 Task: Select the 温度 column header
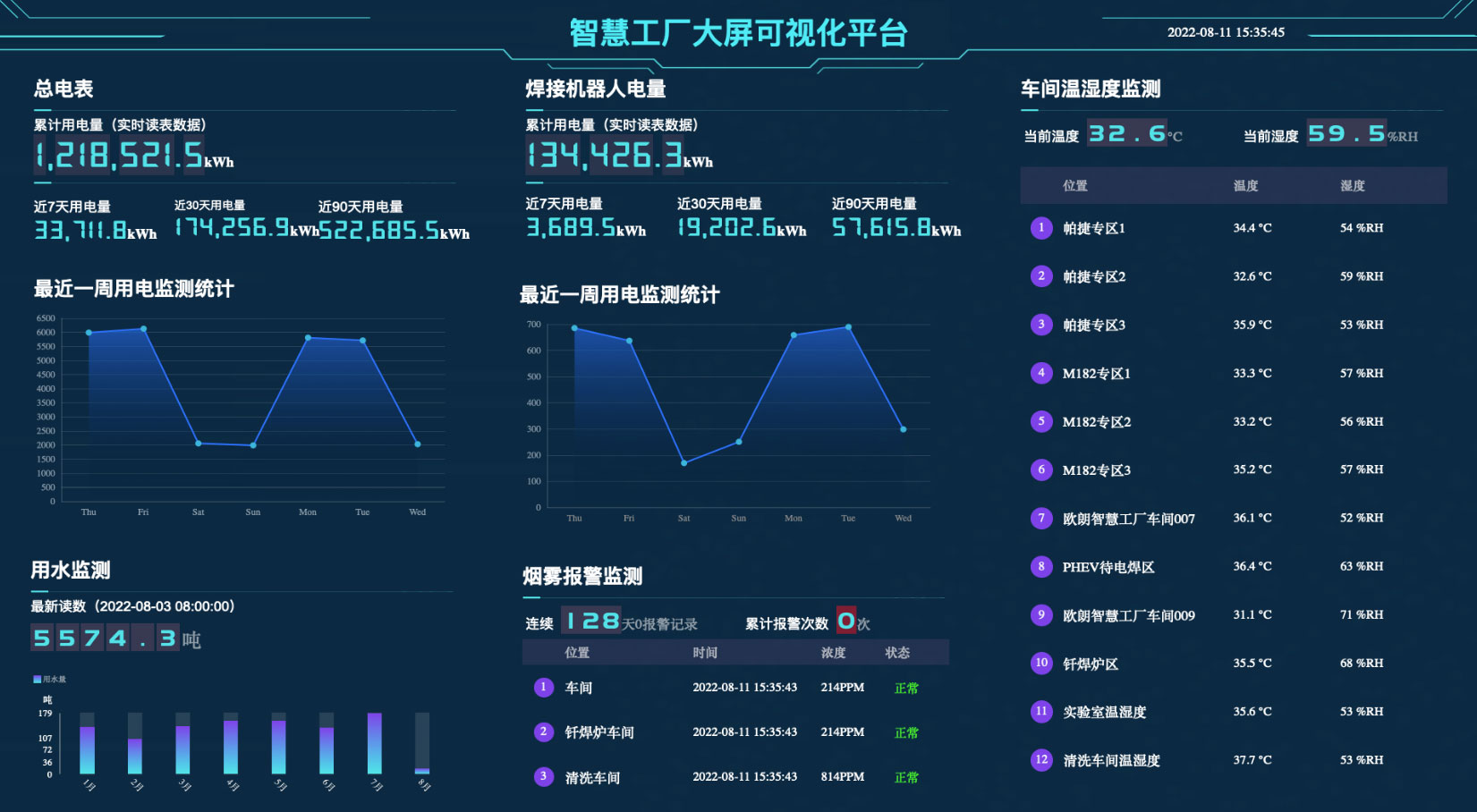pos(1245,186)
